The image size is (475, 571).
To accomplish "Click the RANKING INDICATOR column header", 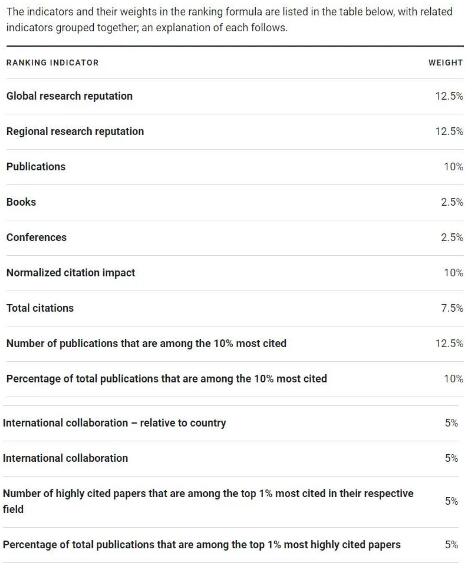I will coord(52,63).
